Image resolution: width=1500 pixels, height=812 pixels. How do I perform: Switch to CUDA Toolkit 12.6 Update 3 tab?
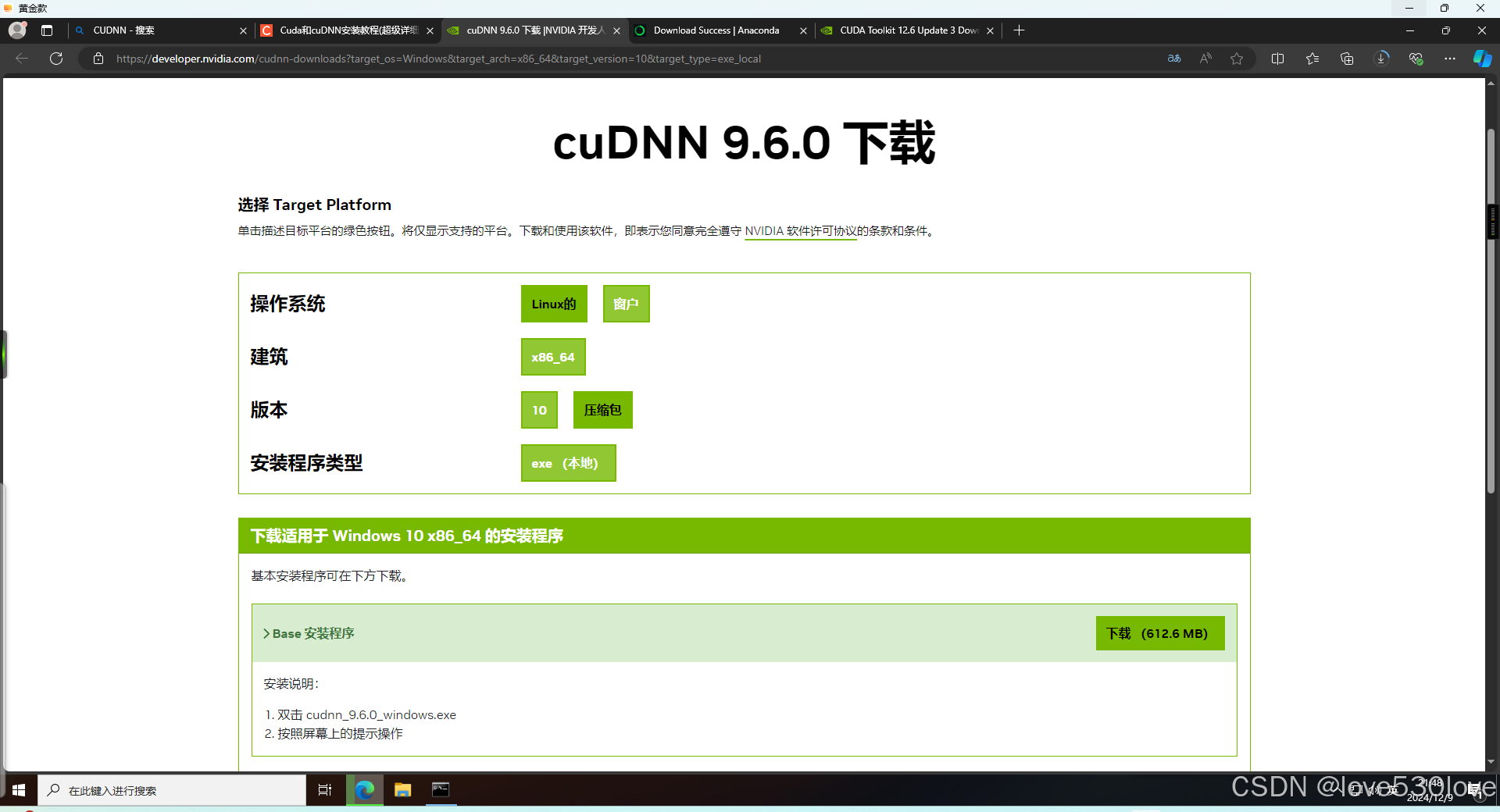coord(906,30)
